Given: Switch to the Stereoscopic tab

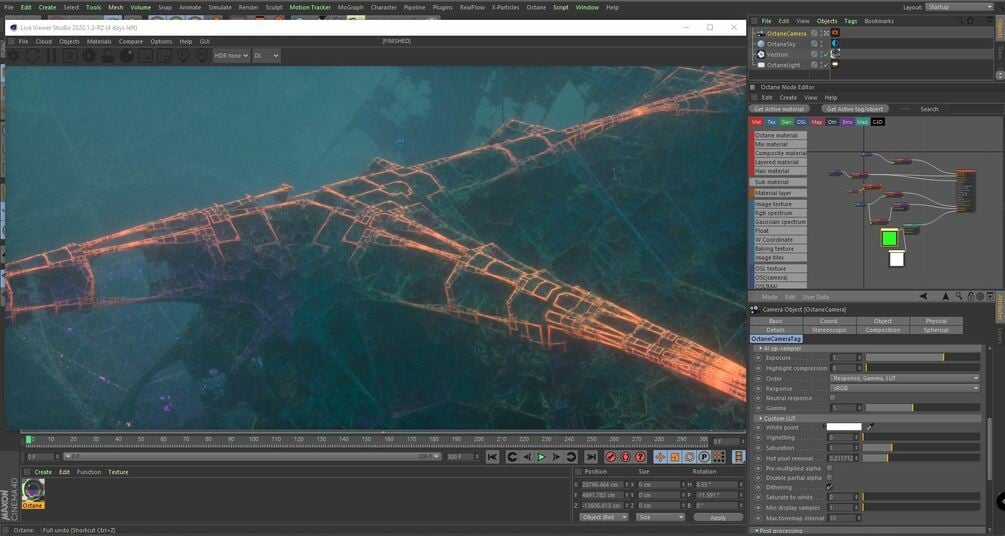Looking at the screenshot, I should (x=829, y=330).
